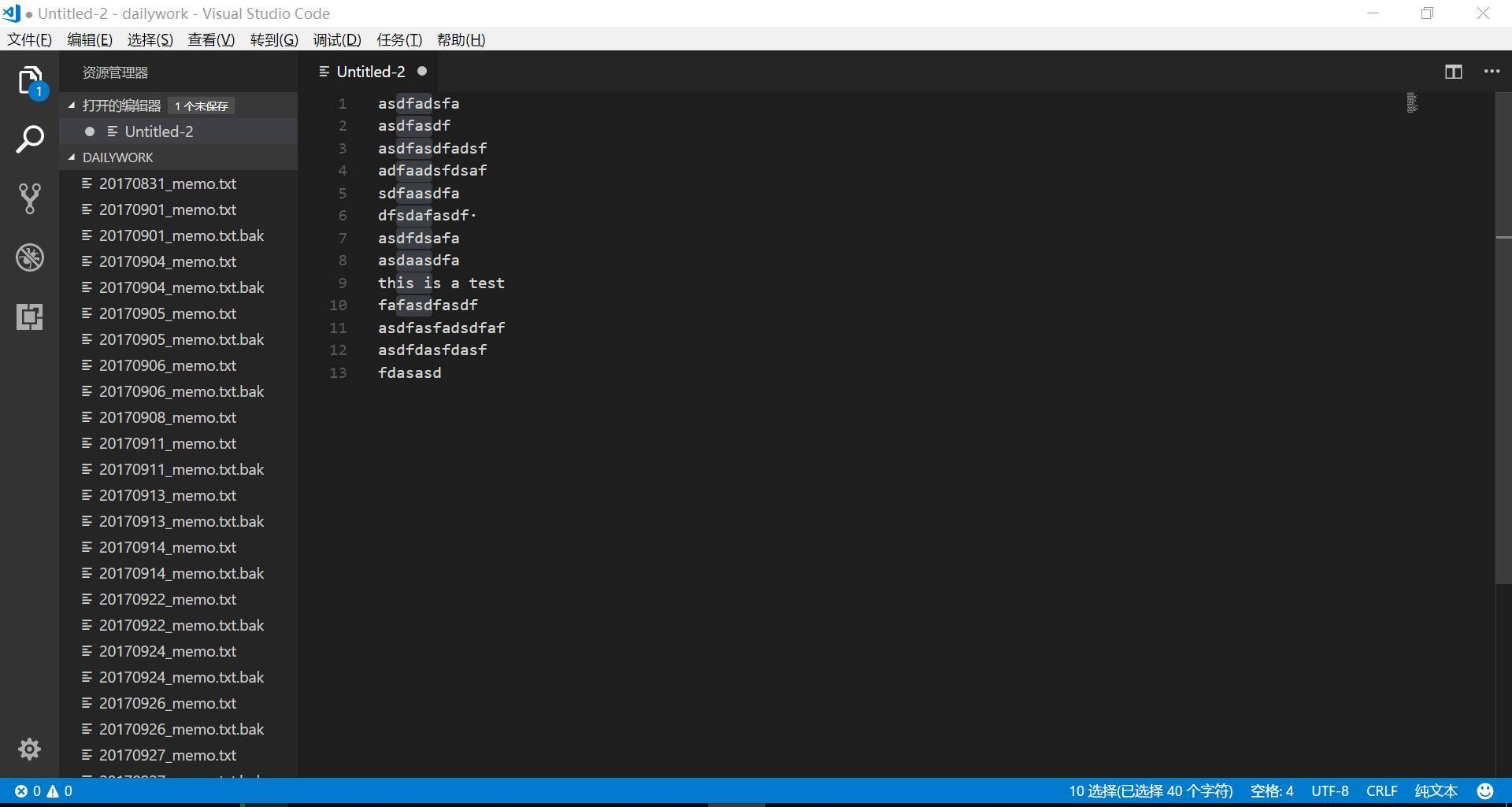Change encoding via UTF-8 status item
Viewport: 1512px width, 807px height.
pos(1330,791)
